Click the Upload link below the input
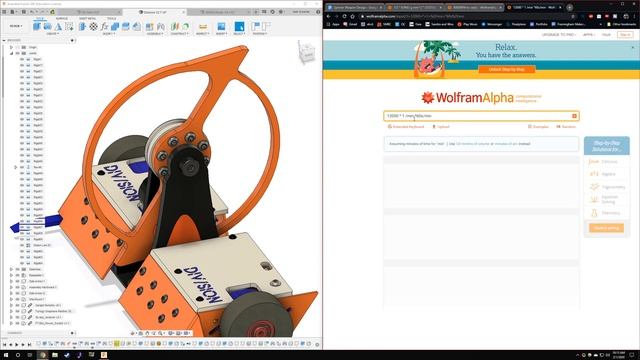Viewport: 640px width, 360px height. (440, 127)
